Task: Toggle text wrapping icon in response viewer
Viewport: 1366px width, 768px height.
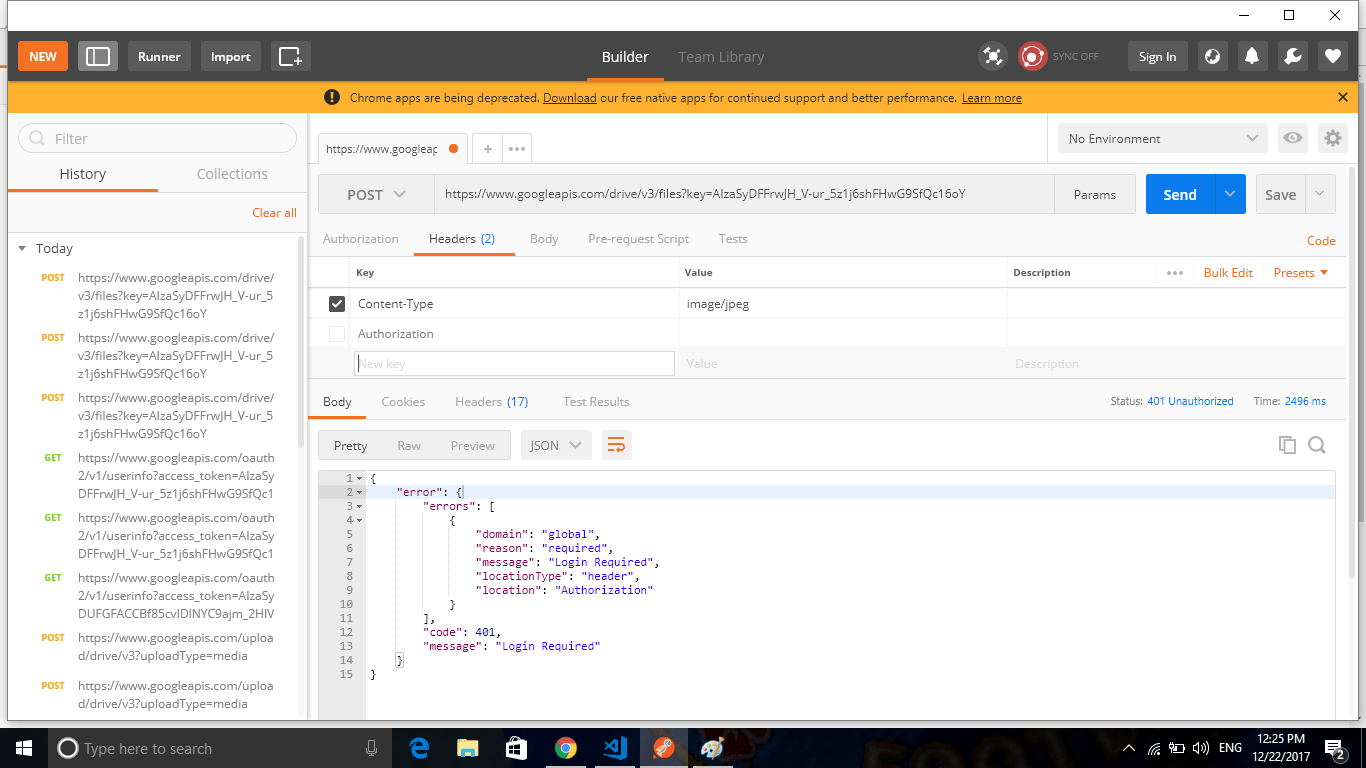Action: 616,444
